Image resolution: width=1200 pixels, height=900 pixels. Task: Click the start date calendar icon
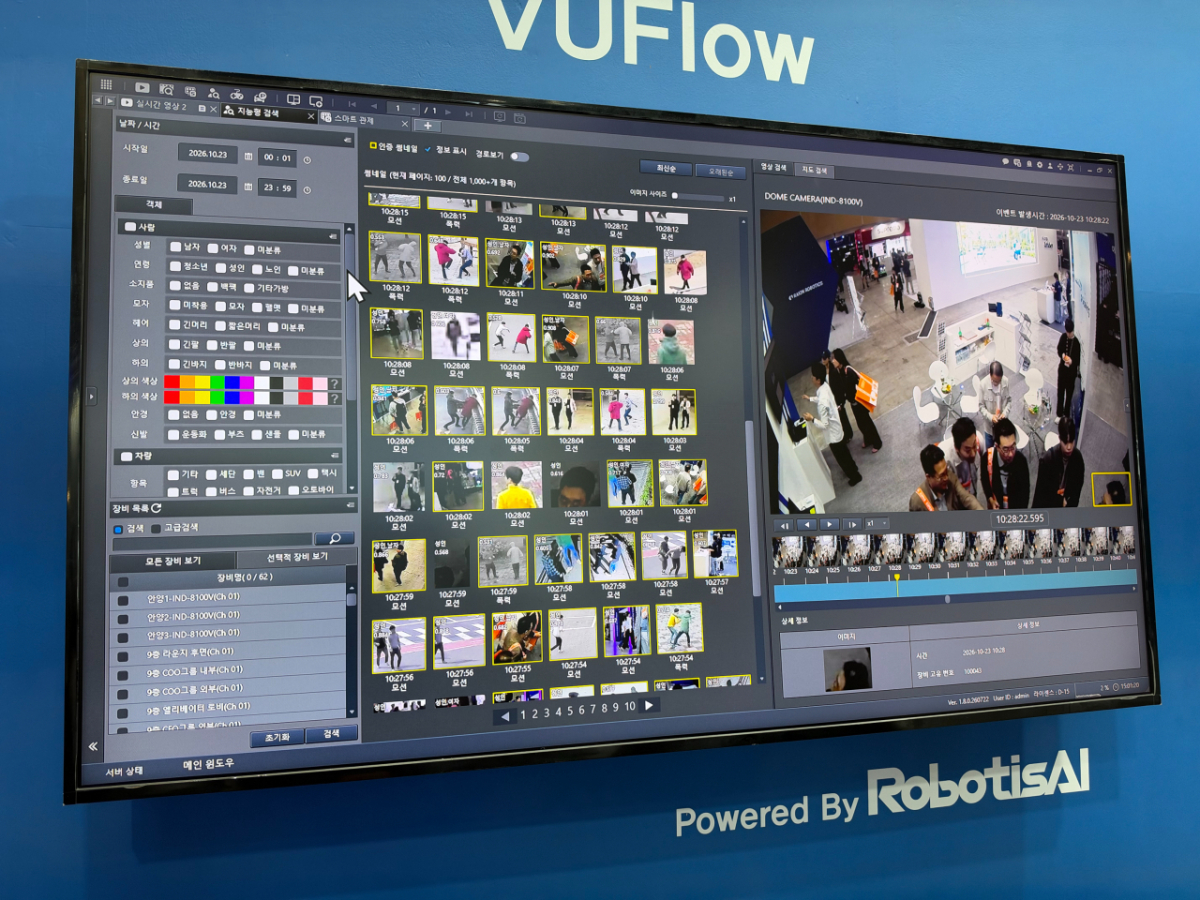(x=249, y=157)
